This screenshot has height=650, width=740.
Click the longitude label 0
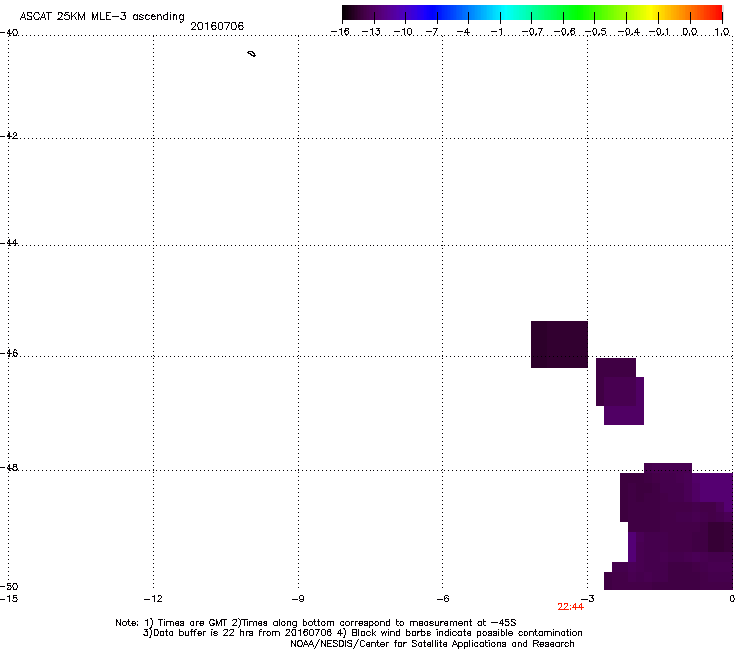pyautogui.click(x=732, y=599)
